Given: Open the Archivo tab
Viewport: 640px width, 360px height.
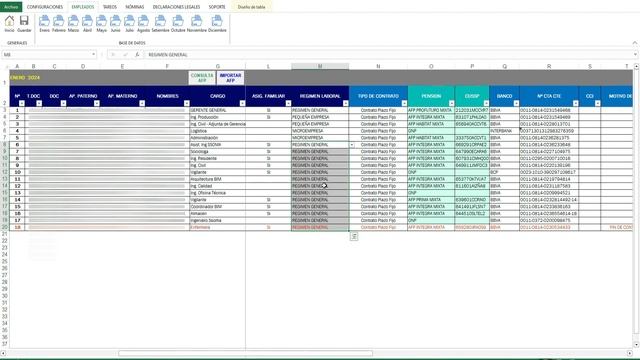Looking at the screenshot, I should click(11, 7).
